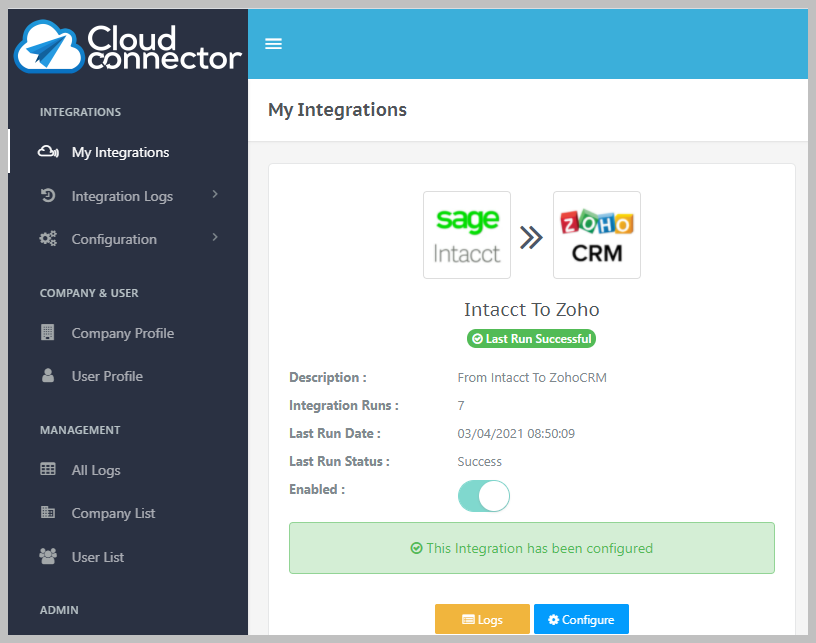Click the Configuration gears icon
Viewport: 816px width, 643px height.
[x=48, y=239]
